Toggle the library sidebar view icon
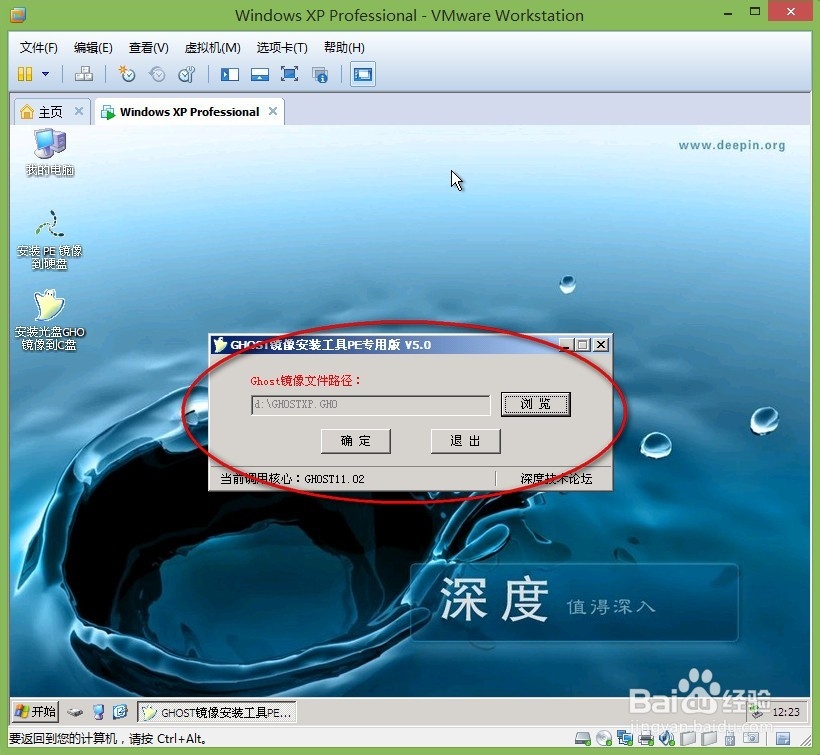The width and height of the screenshot is (820, 755). point(230,74)
